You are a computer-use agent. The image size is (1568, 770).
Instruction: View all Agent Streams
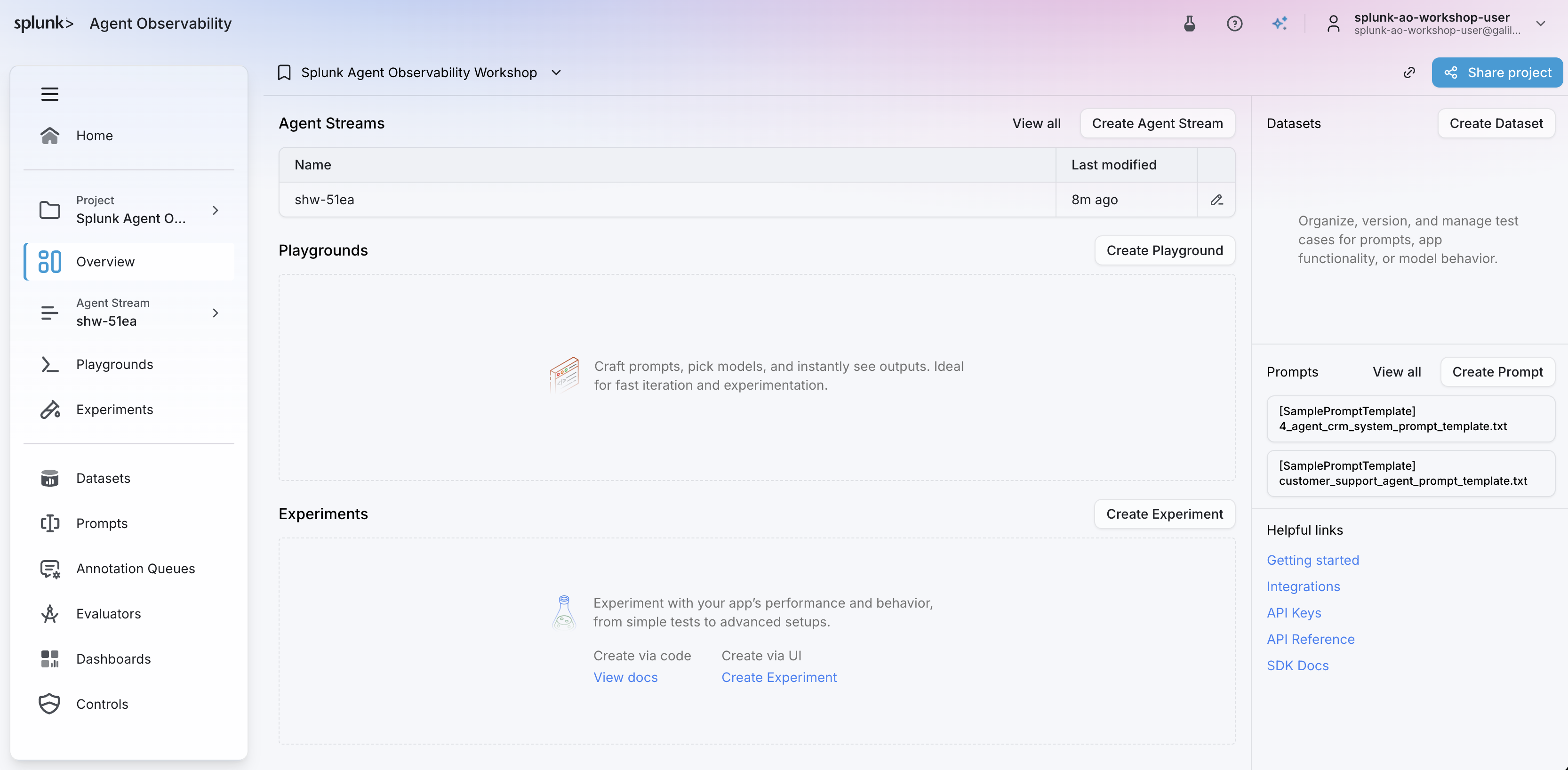pyautogui.click(x=1036, y=123)
